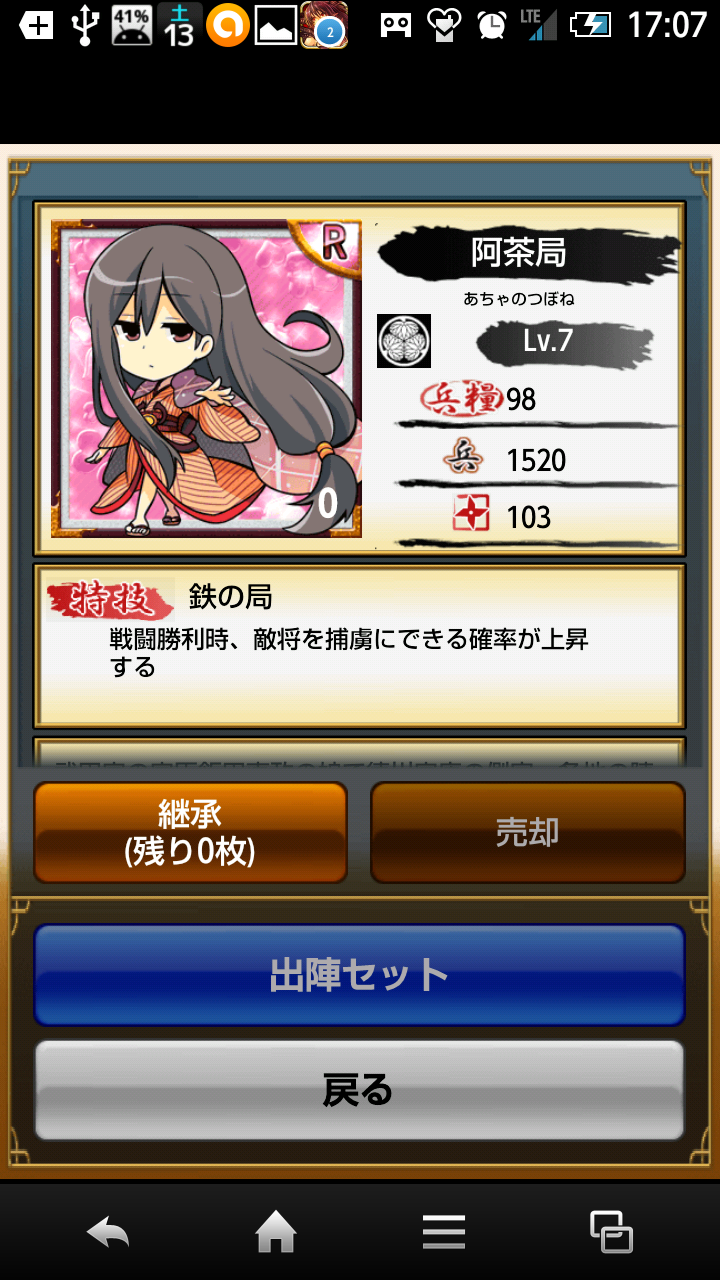The width and height of the screenshot is (720, 1280).
Task: Tap the 阿茶局 name banner
Action: click(519, 253)
